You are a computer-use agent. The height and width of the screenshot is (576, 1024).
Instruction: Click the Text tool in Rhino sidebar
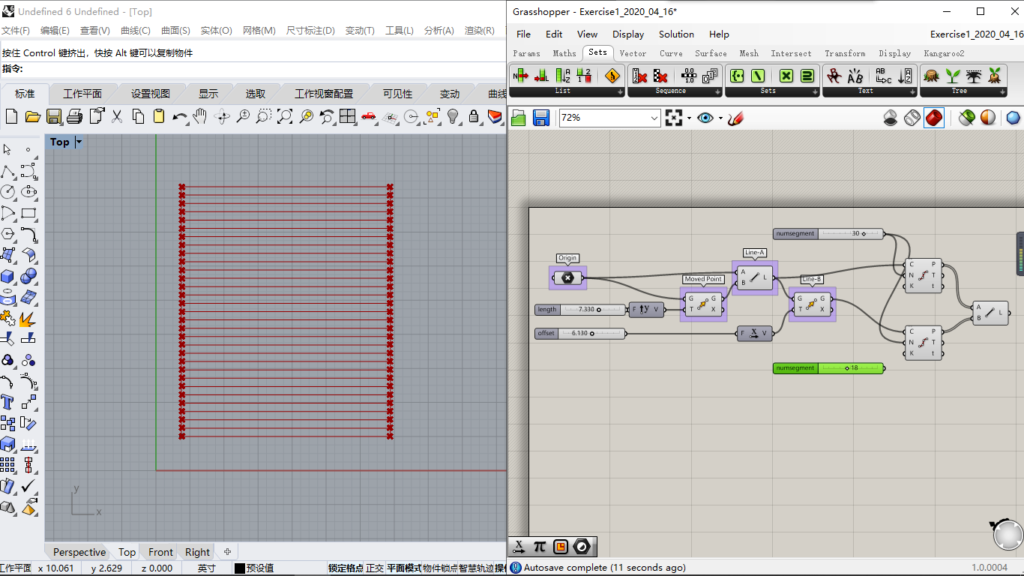(x=8, y=402)
